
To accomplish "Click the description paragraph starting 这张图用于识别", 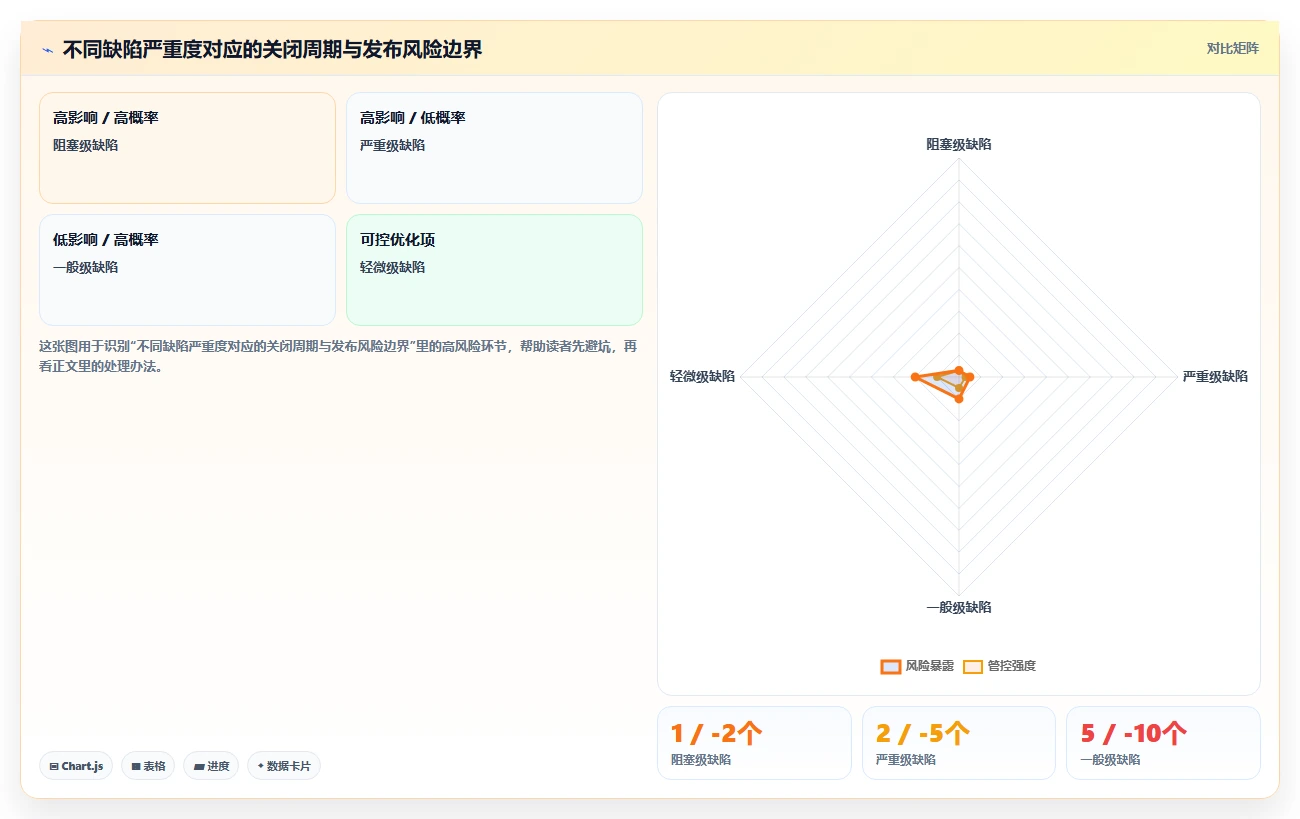I will click(338, 356).
